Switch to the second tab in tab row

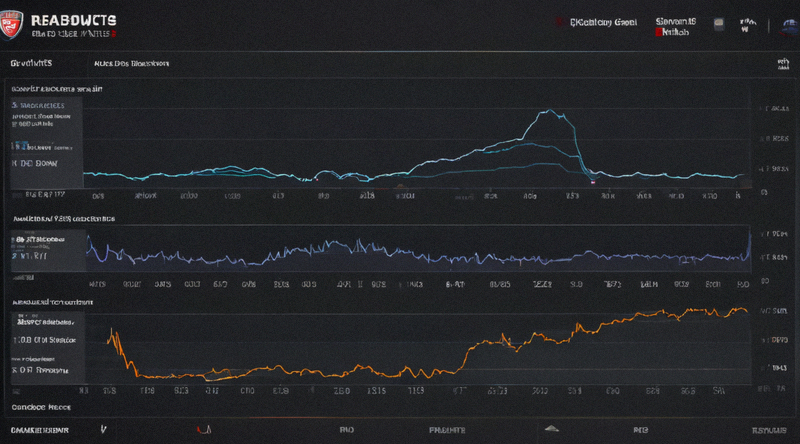131,64
